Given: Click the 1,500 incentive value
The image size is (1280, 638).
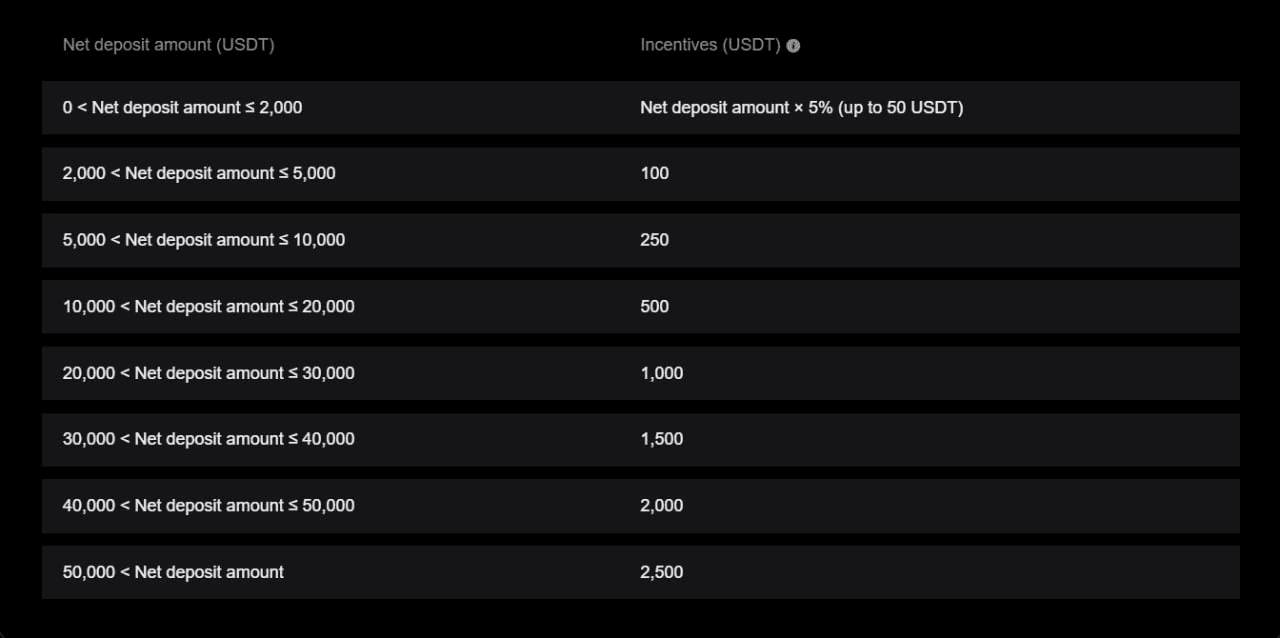Looking at the screenshot, I should [662, 439].
